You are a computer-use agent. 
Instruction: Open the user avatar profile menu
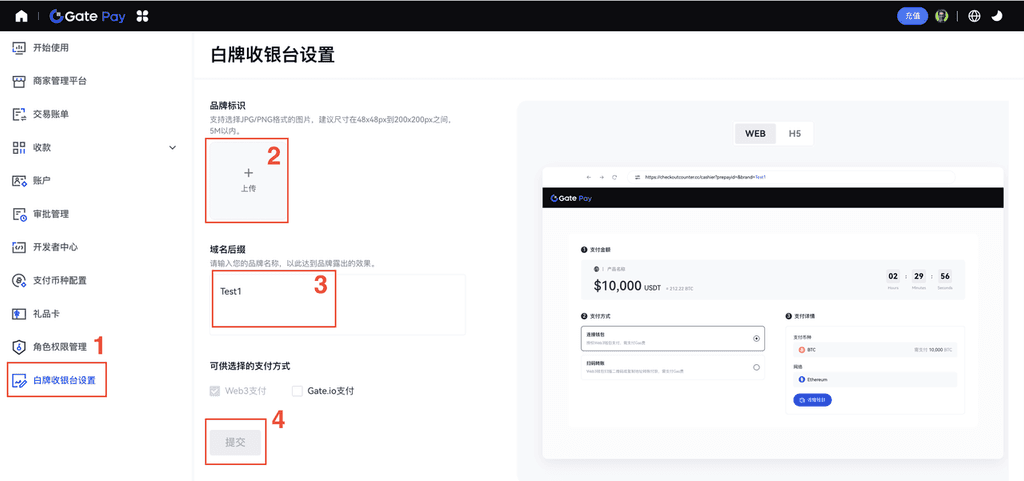click(x=941, y=16)
